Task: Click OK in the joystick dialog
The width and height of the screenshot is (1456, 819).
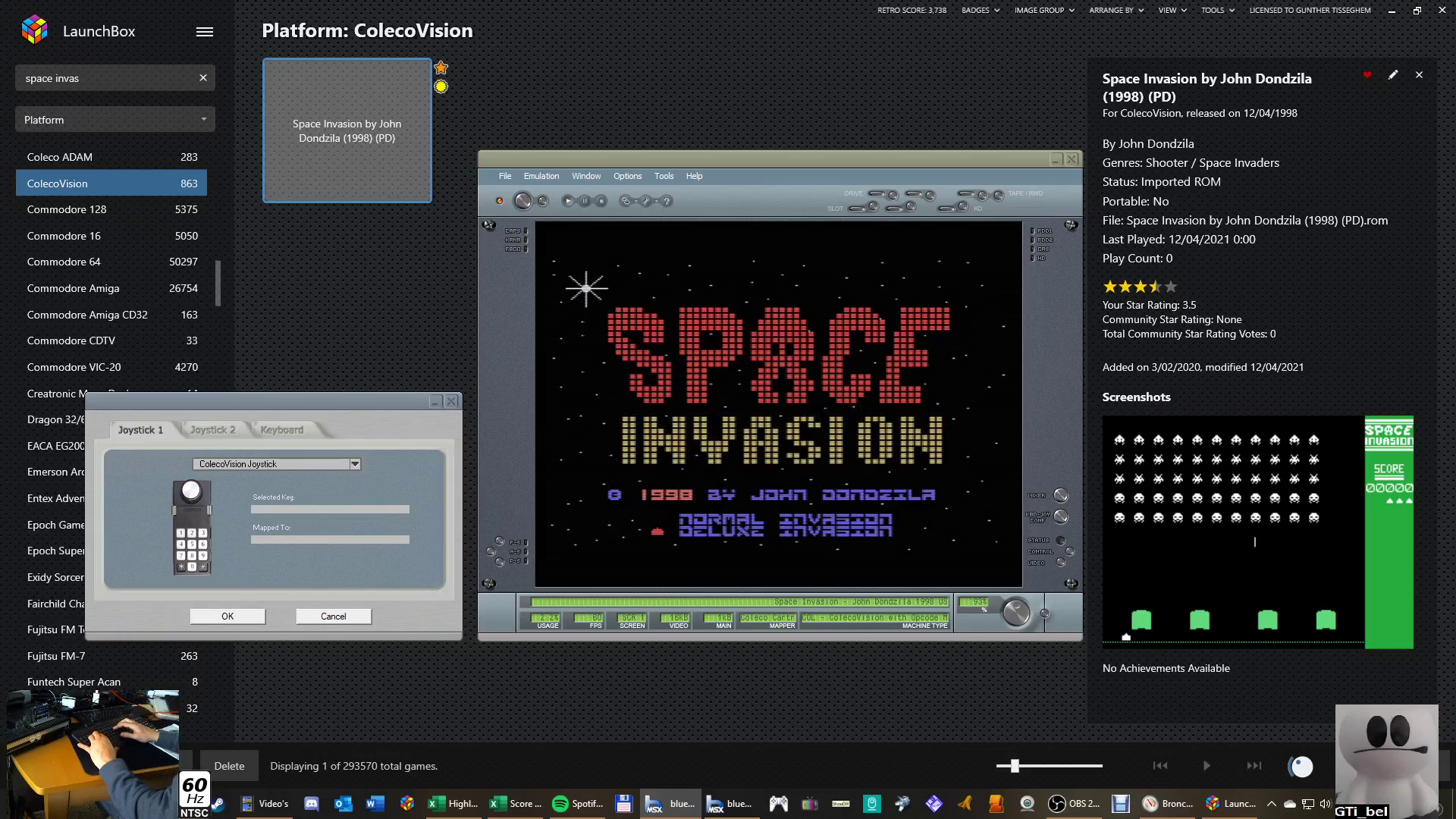Action: 227,617
